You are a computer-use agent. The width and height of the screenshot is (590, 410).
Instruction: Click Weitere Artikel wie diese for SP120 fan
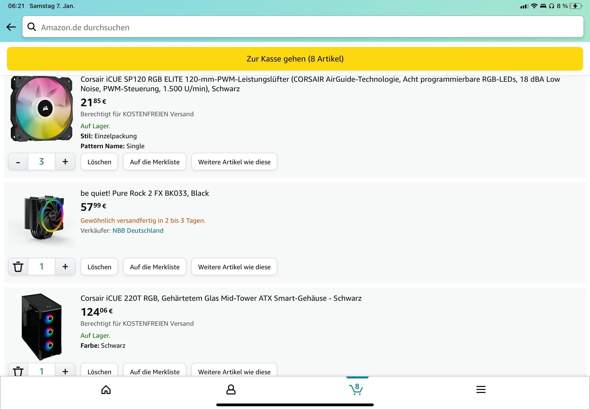[x=234, y=162]
